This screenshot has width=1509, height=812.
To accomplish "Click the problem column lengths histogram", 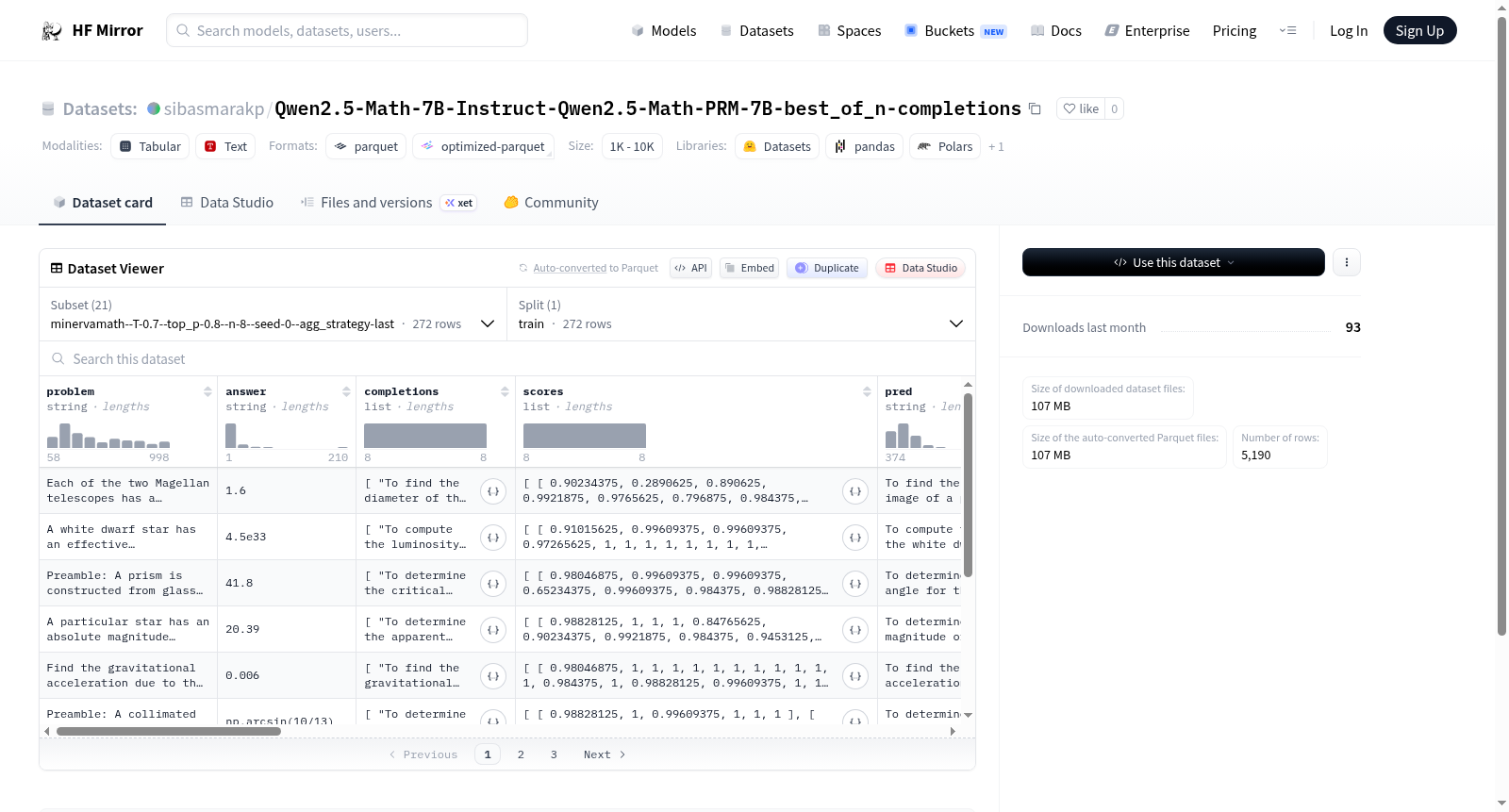I will pyautogui.click(x=108, y=436).
